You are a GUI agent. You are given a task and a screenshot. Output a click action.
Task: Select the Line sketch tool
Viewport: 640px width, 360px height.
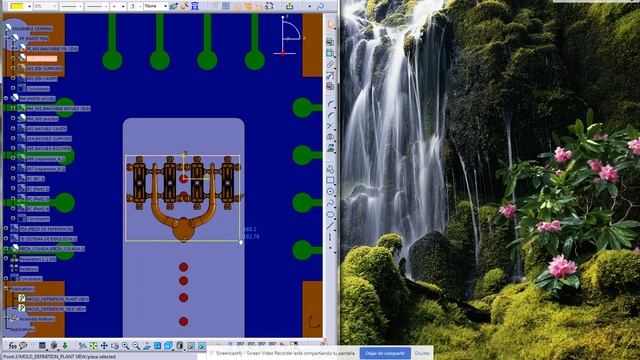pyautogui.click(x=330, y=225)
